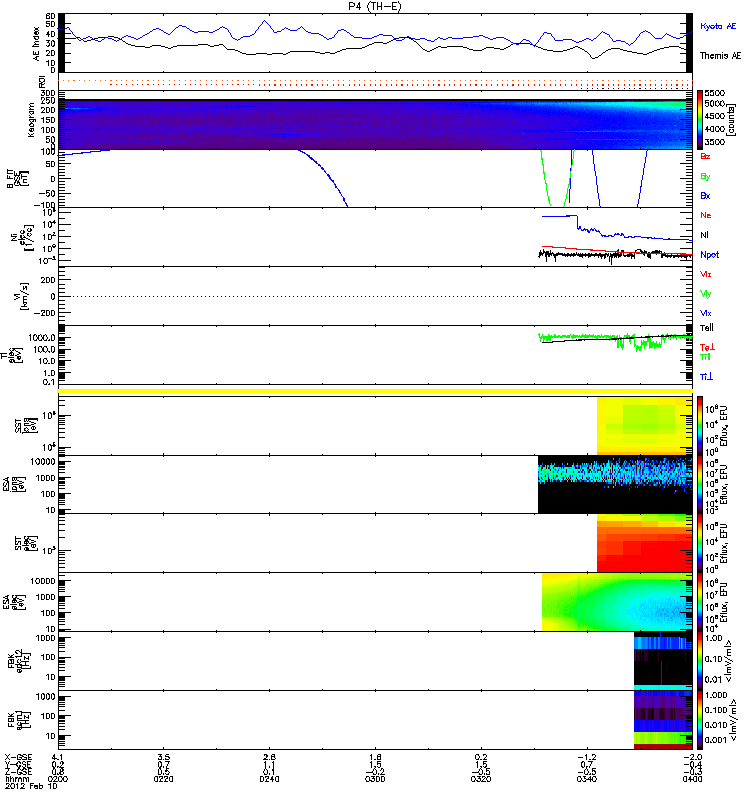Viewport: 750px width, 800px height.
Task: Click the 0200 time tick label
Action: [57, 779]
